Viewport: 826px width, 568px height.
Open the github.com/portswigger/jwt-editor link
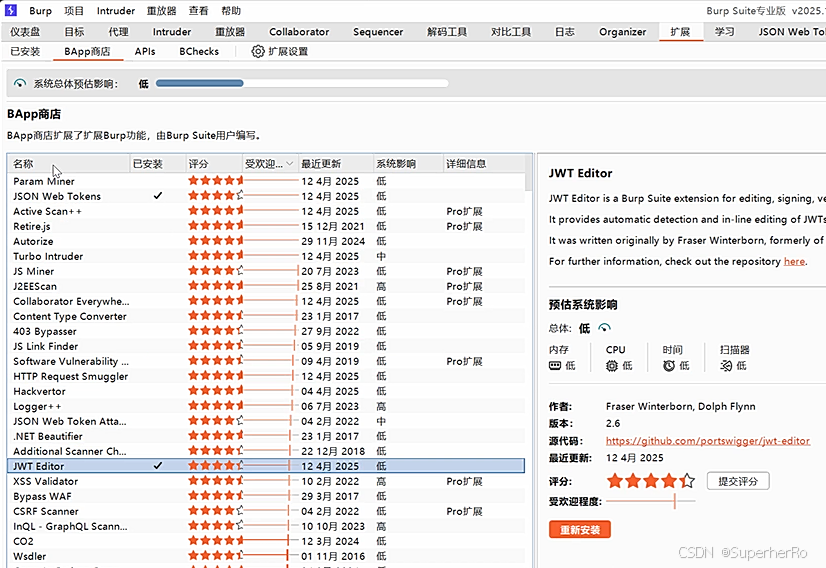(x=708, y=440)
